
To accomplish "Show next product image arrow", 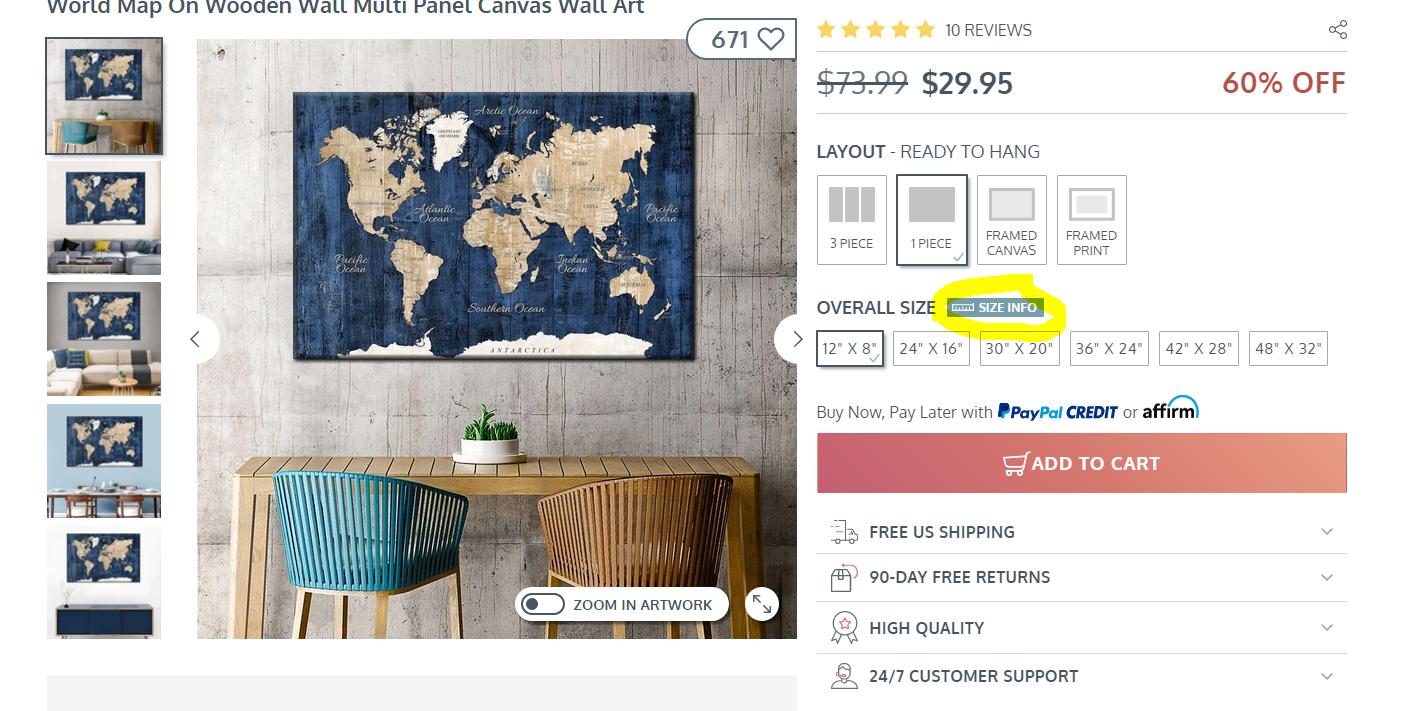I will [x=796, y=339].
